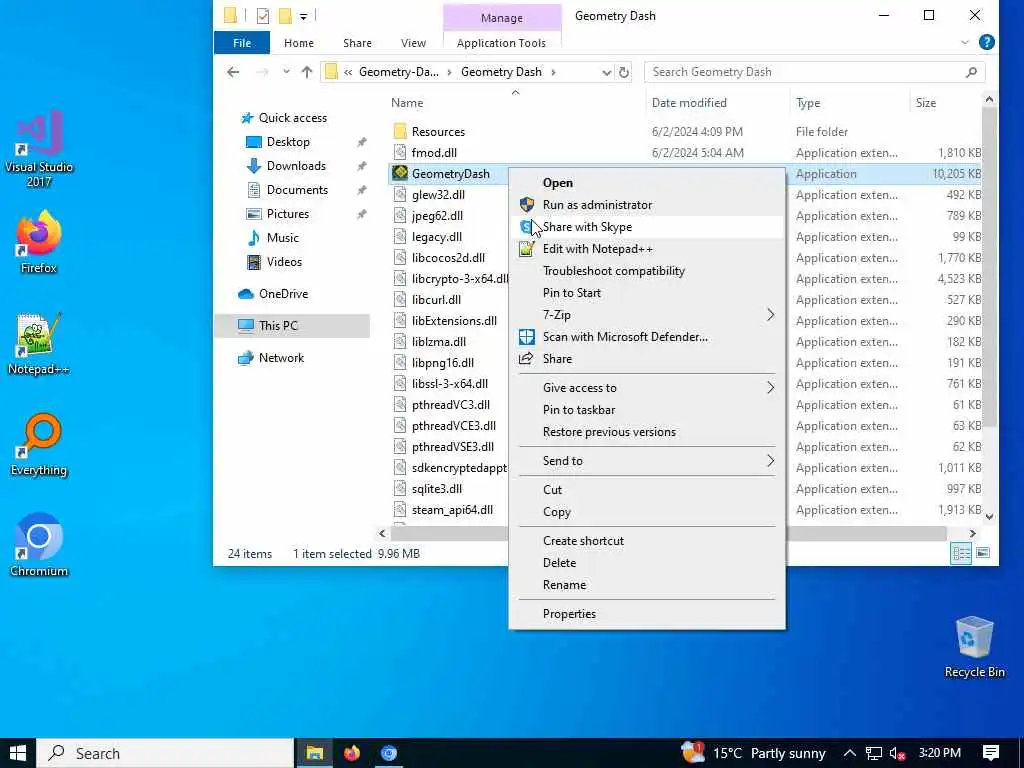
Task: Choose Properties in context menu
Action: click(x=647, y=614)
